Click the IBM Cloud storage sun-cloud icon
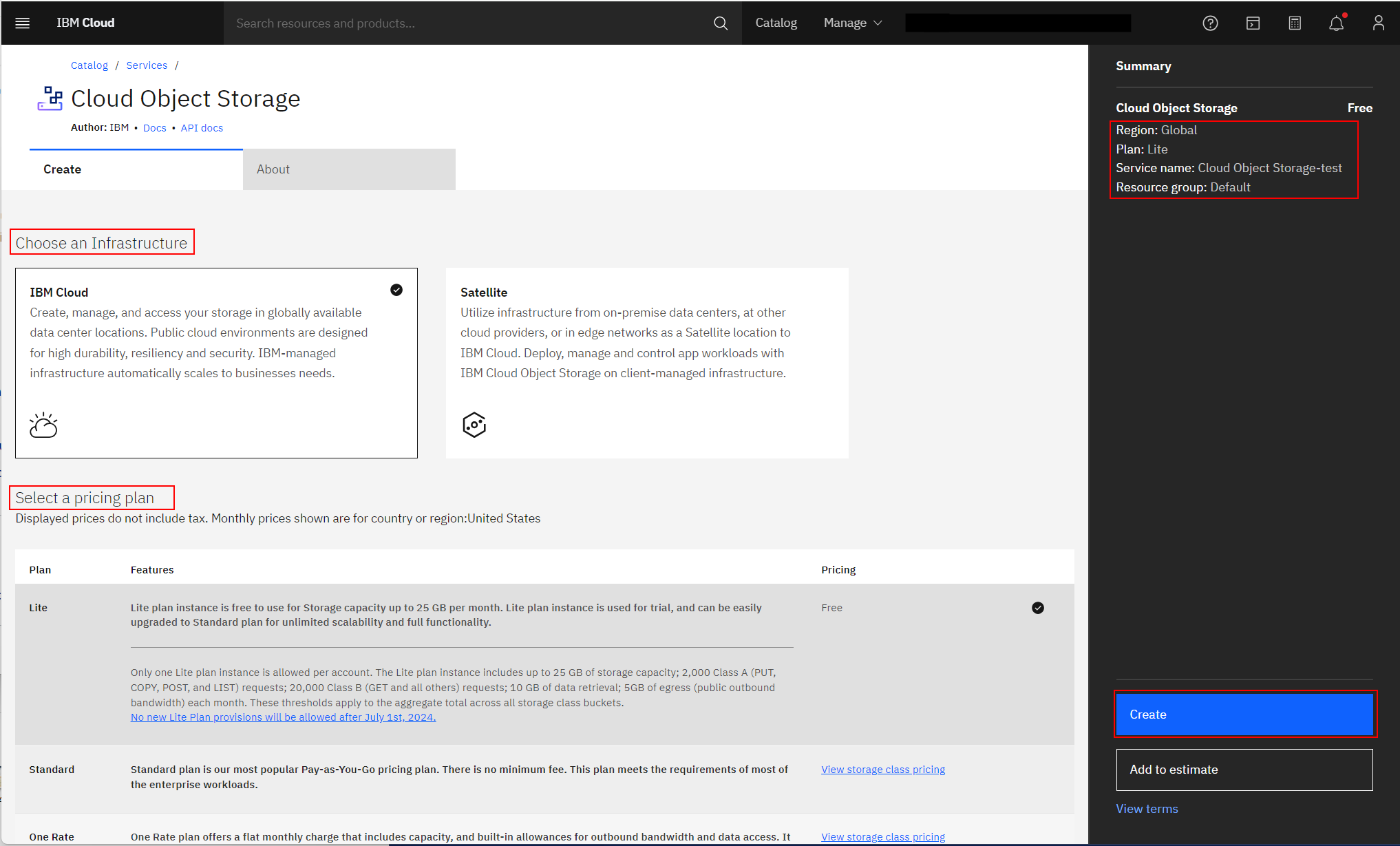 pyautogui.click(x=44, y=425)
